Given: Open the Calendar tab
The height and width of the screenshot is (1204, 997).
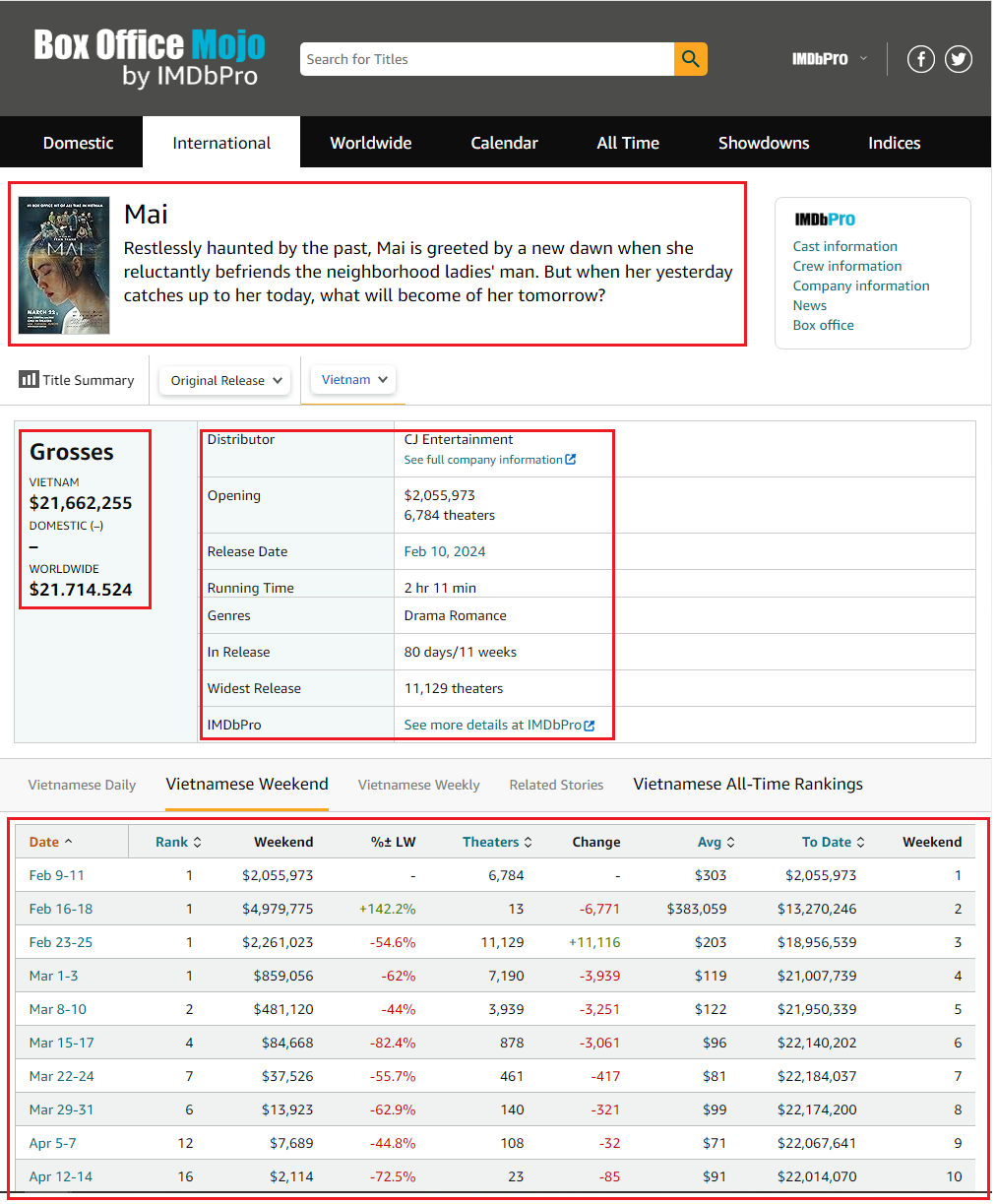Looking at the screenshot, I should pos(504,143).
